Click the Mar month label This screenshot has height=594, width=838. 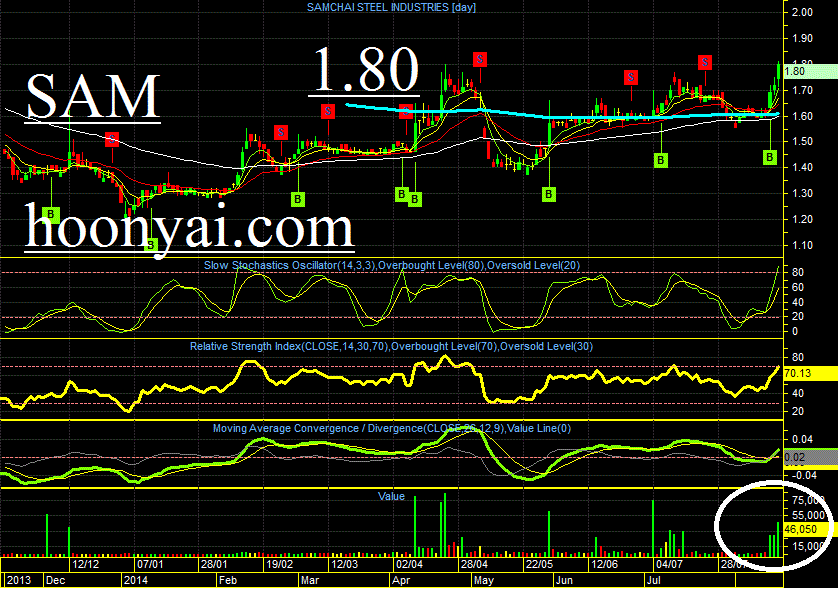(x=310, y=581)
